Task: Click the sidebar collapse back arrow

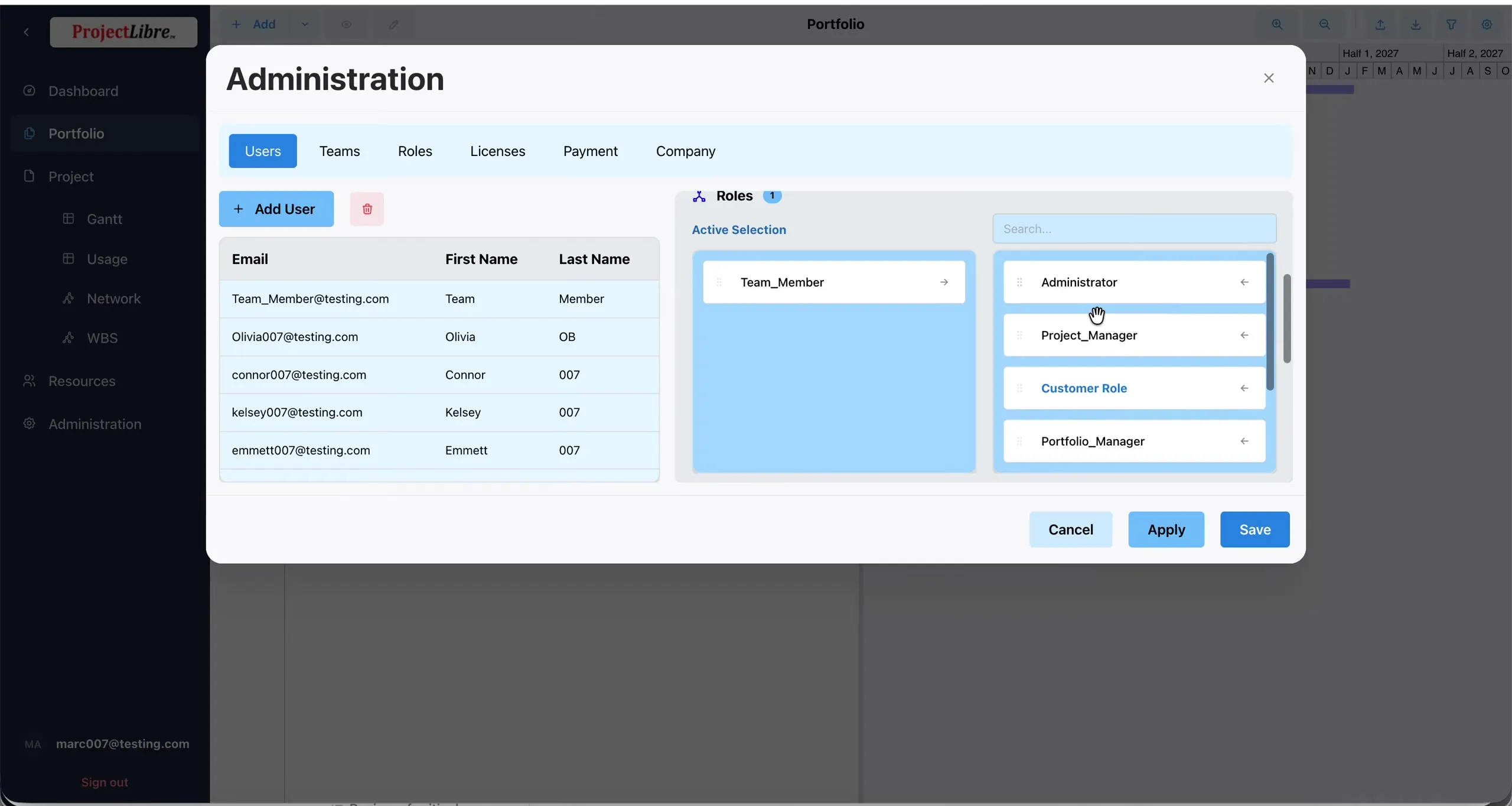Action: click(26, 32)
